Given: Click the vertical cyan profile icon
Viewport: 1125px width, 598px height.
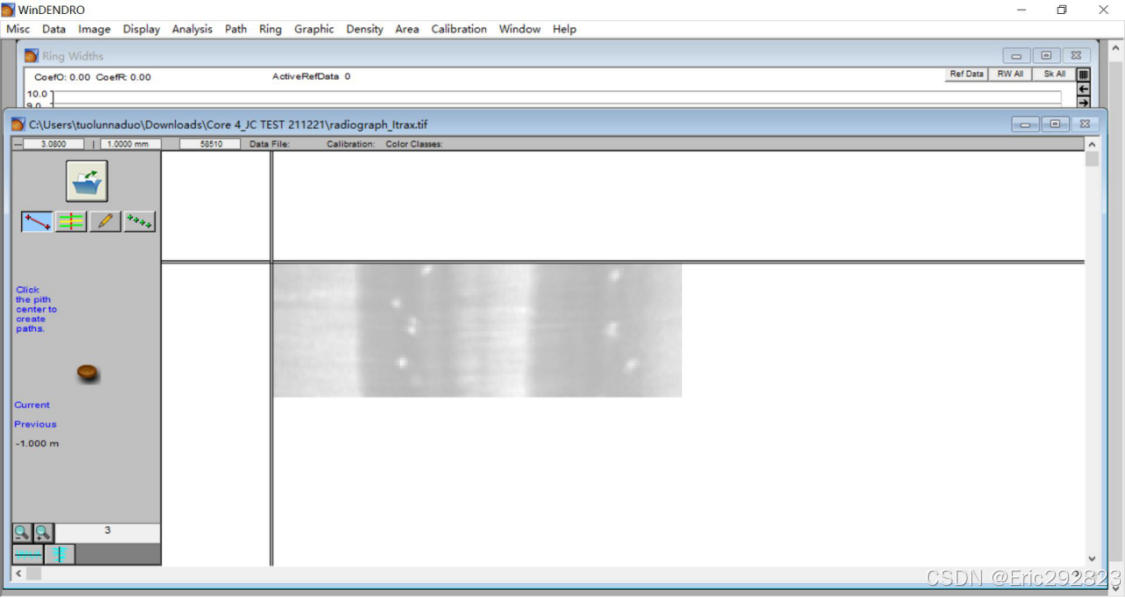Looking at the screenshot, I should point(60,554).
